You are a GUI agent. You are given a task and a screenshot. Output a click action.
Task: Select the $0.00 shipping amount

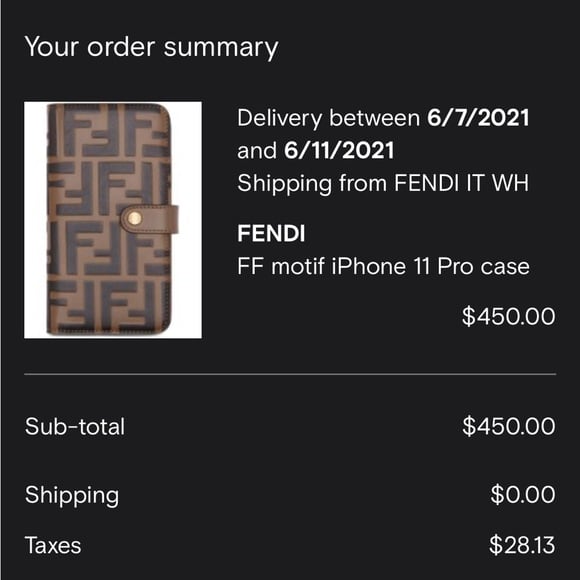click(x=523, y=494)
